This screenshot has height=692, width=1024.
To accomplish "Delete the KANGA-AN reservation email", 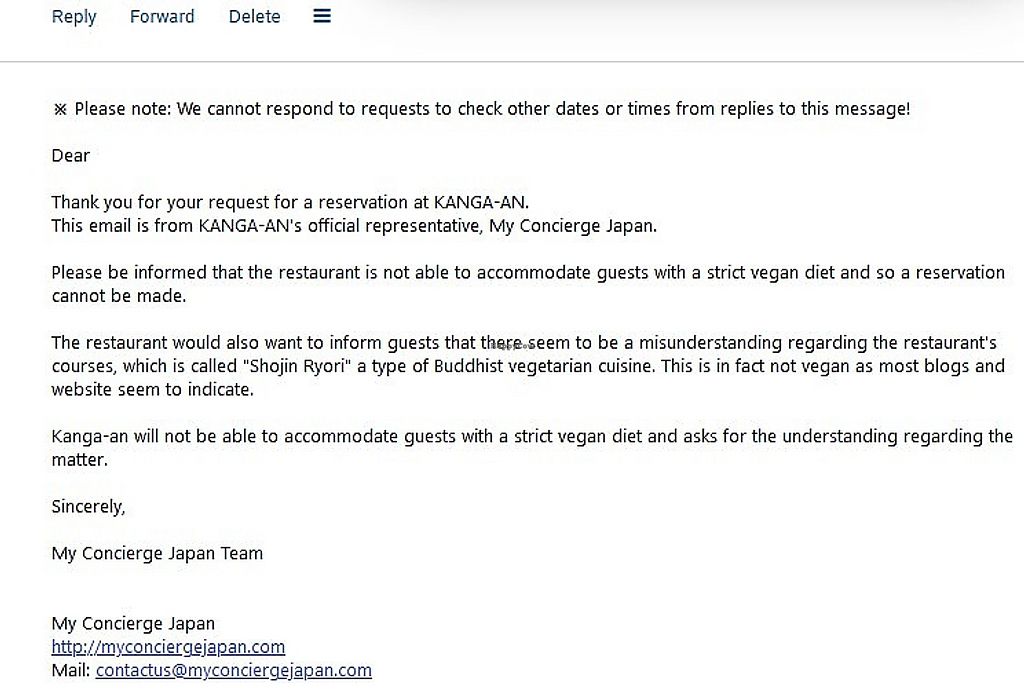I will coord(254,17).
